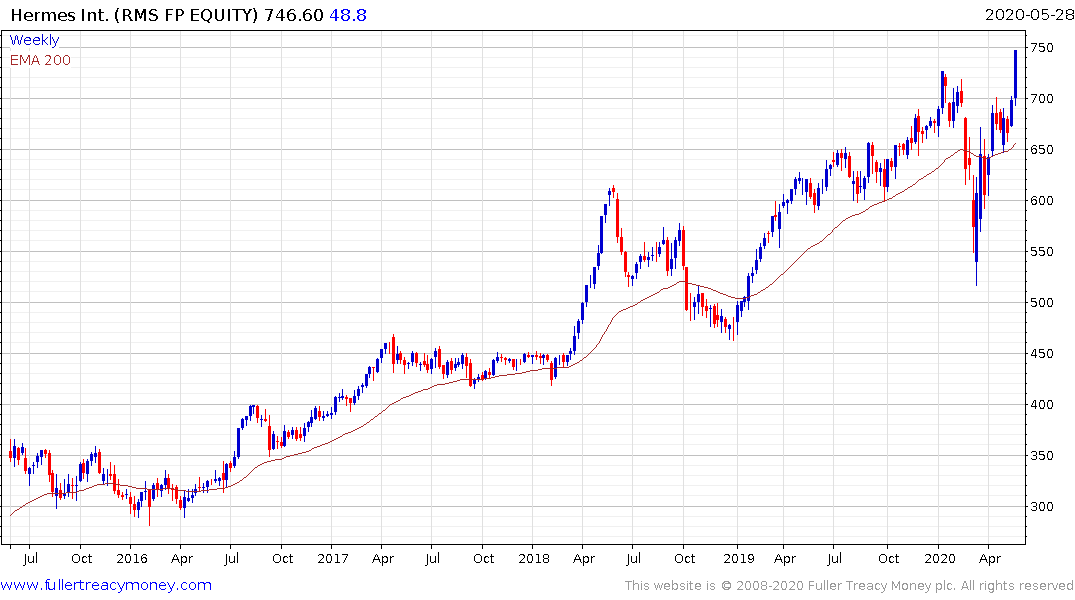Click the change value 48.8

pos(348,15)
